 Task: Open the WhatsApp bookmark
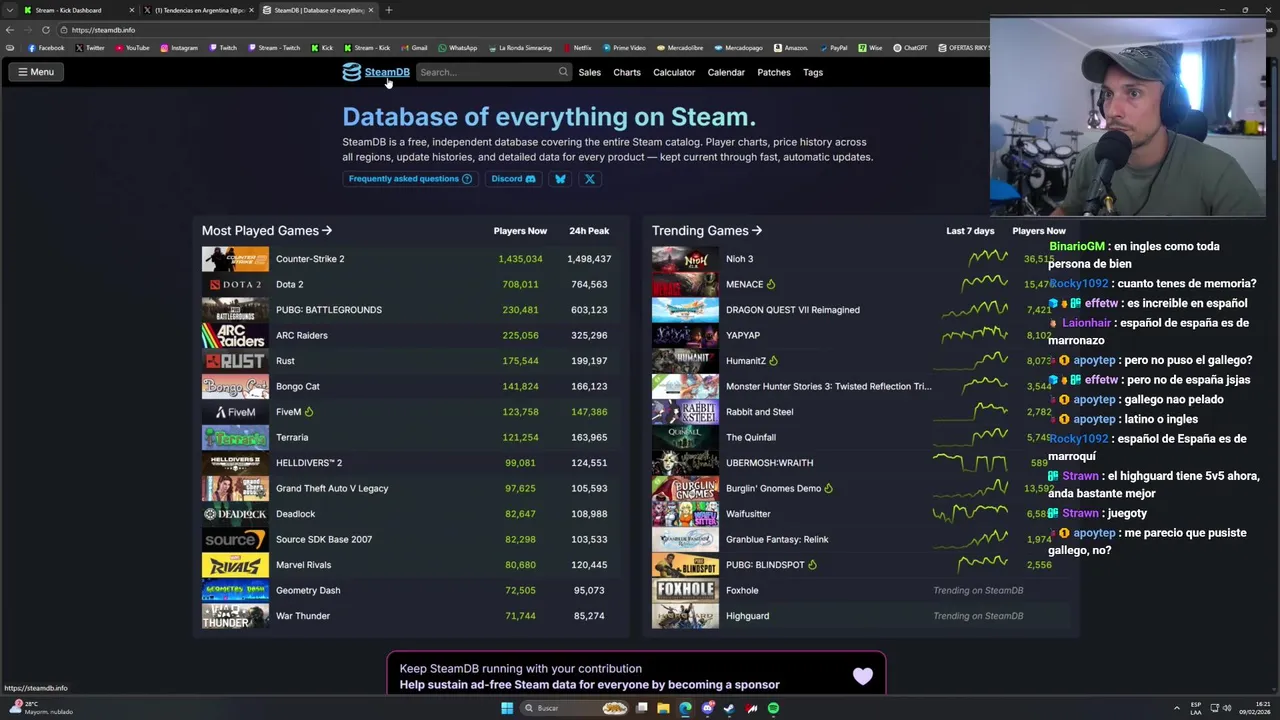pyautogui.click(x=458, y=48)
